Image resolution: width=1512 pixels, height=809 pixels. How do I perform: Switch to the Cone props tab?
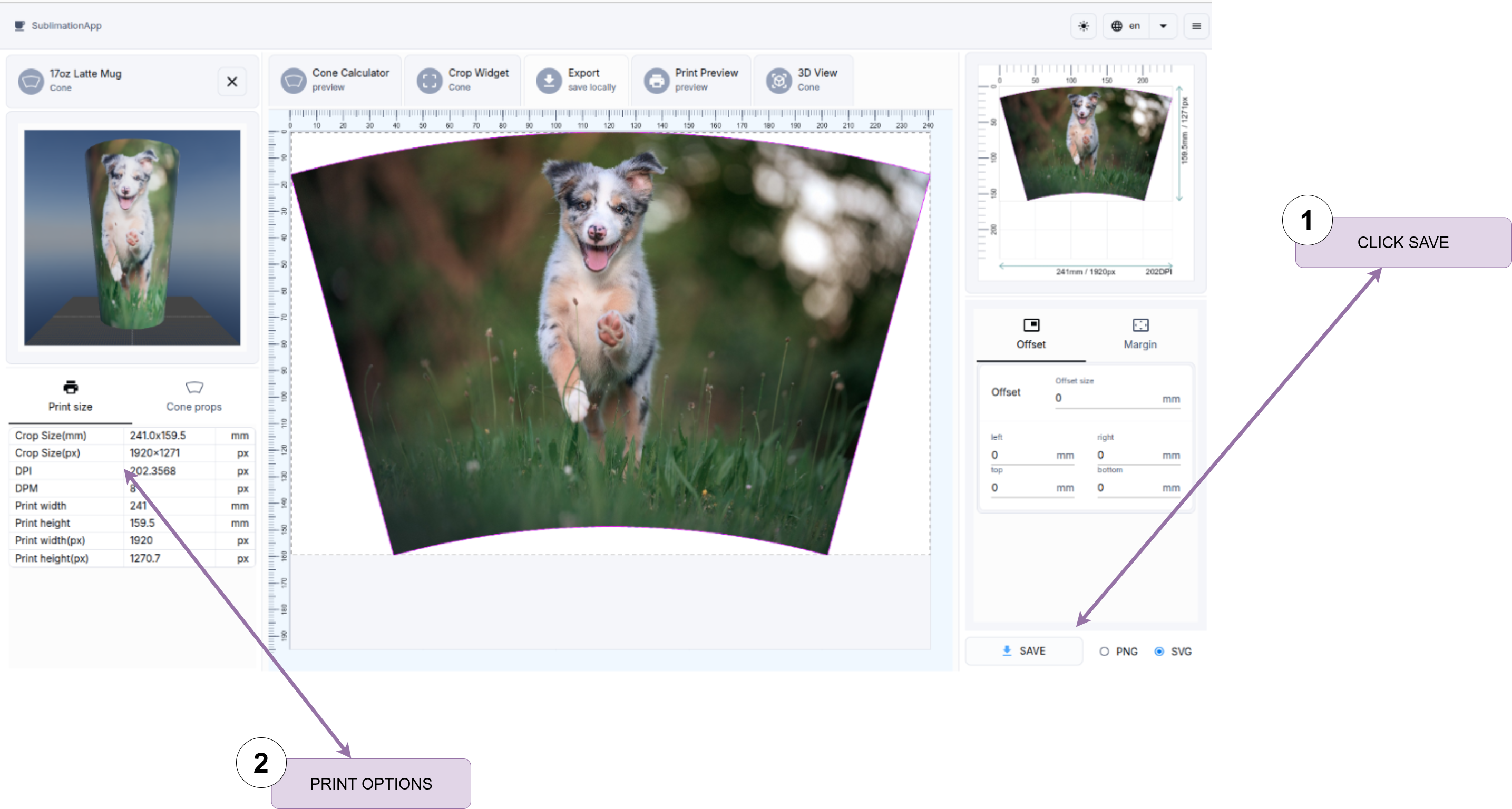pos(194,396)
